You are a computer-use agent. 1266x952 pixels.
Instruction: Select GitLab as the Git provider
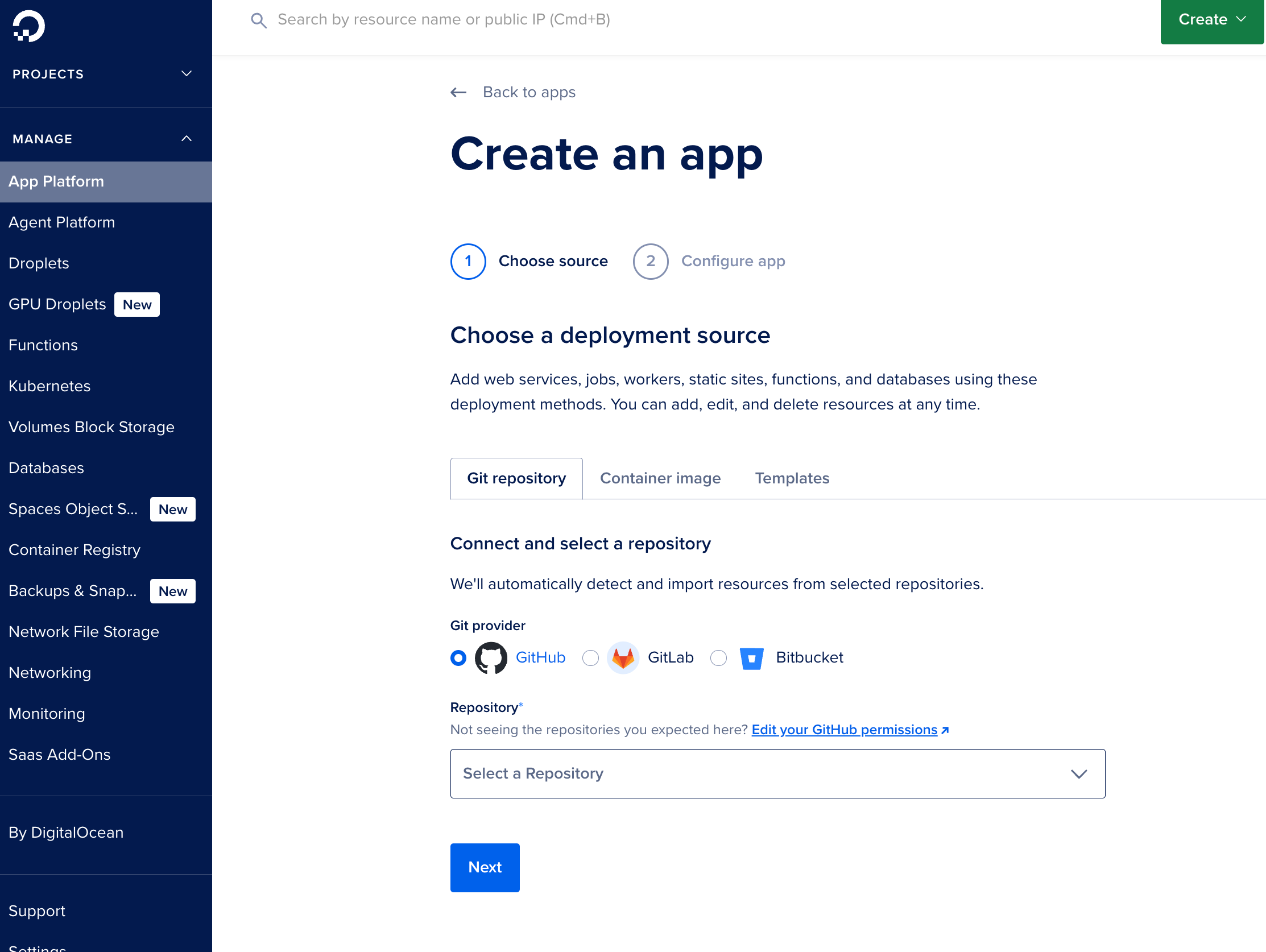tap(590, 658)
